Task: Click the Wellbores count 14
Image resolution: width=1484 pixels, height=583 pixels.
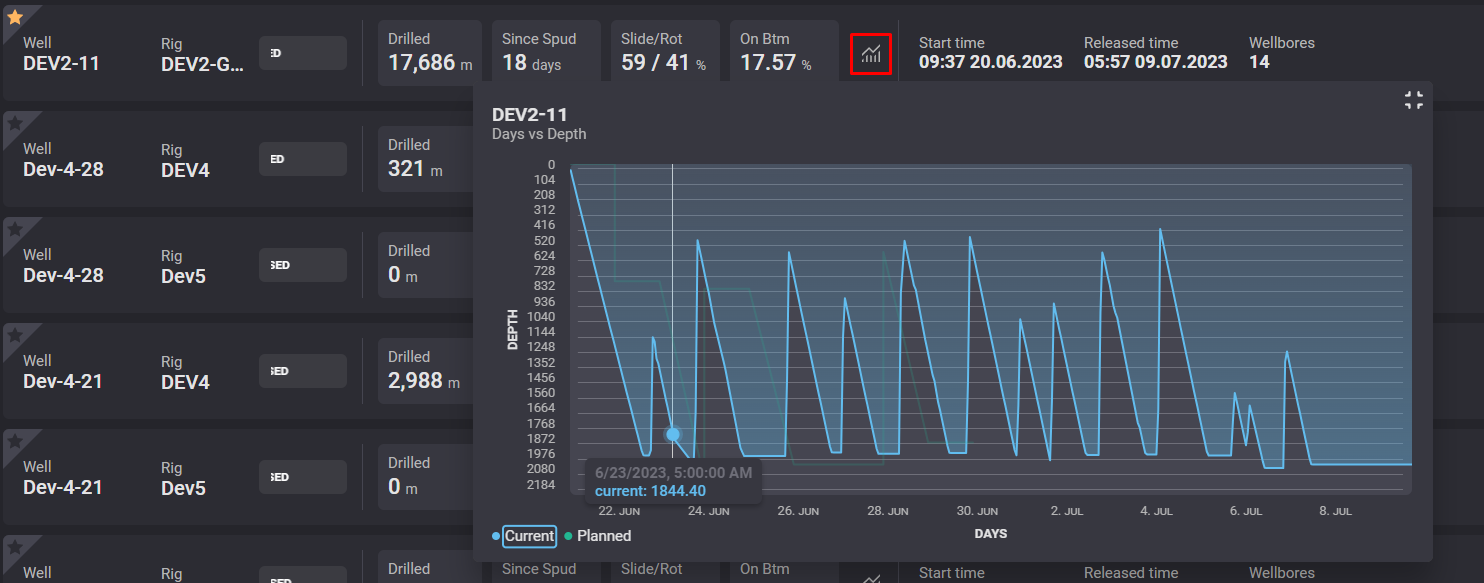Action: click(1259, 62)
